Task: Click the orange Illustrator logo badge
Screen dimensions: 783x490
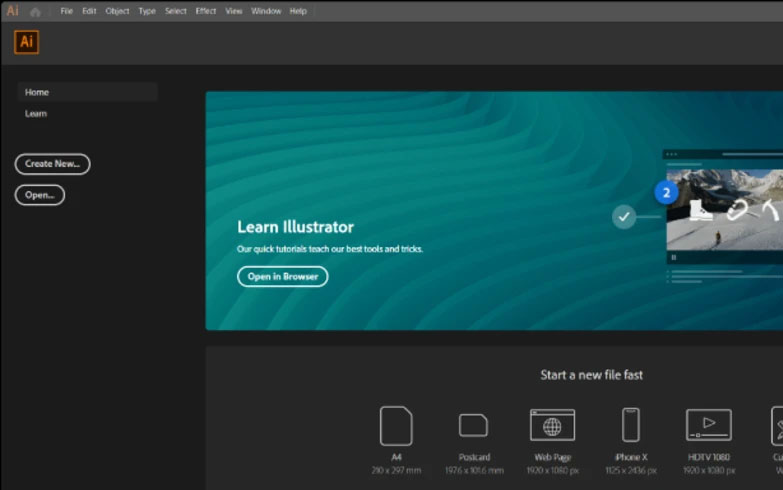Action: coord(26,42)
